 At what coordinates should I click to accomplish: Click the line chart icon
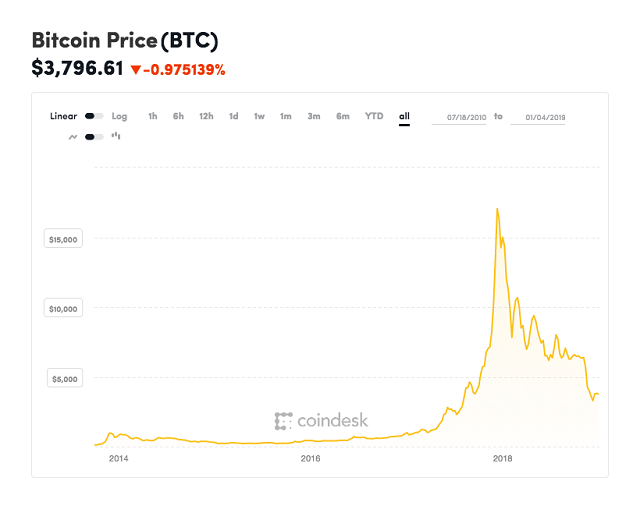(73, 136)
